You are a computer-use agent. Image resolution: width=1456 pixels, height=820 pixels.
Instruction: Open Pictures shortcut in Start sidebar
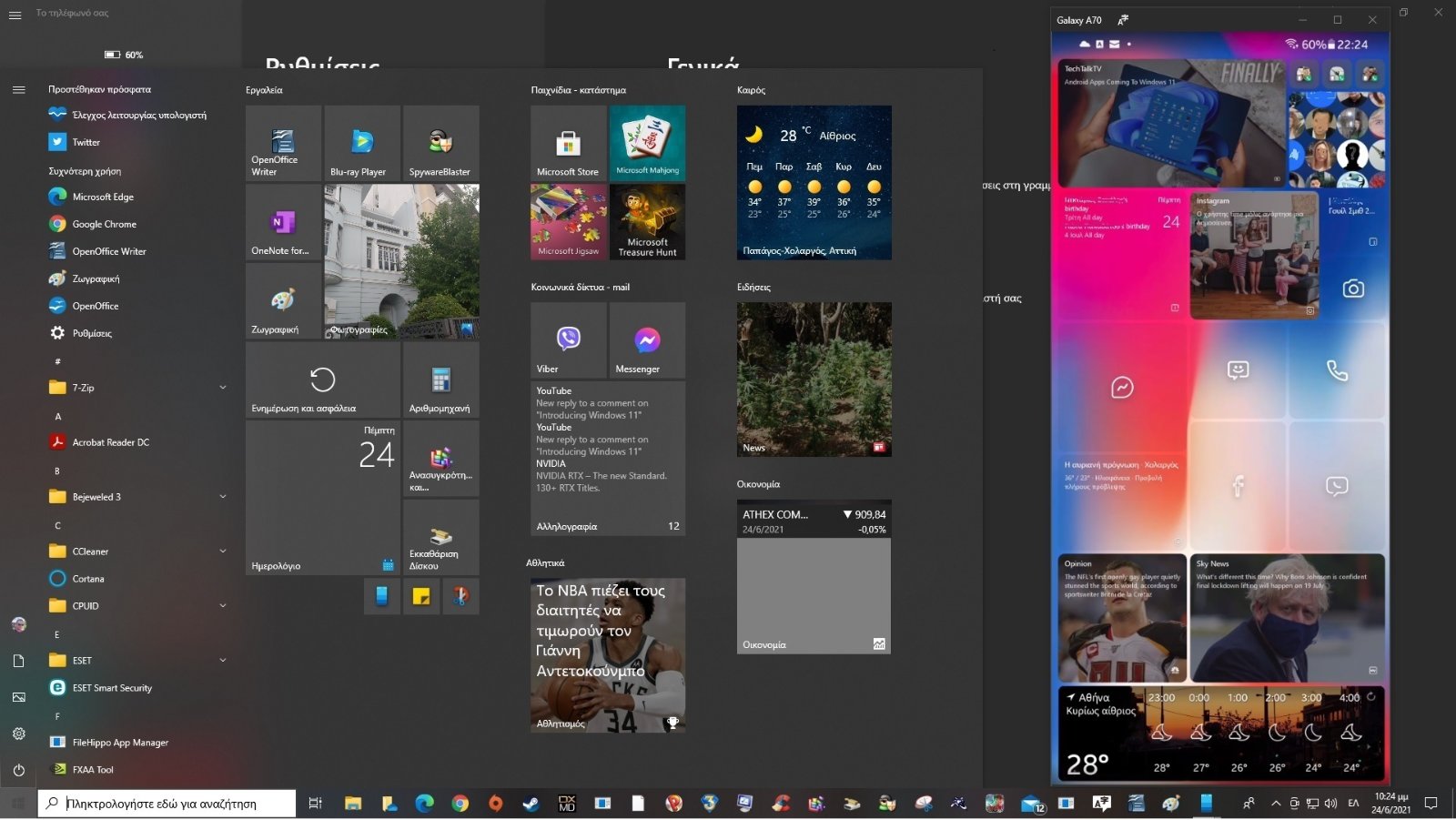[x=18, y=697]
